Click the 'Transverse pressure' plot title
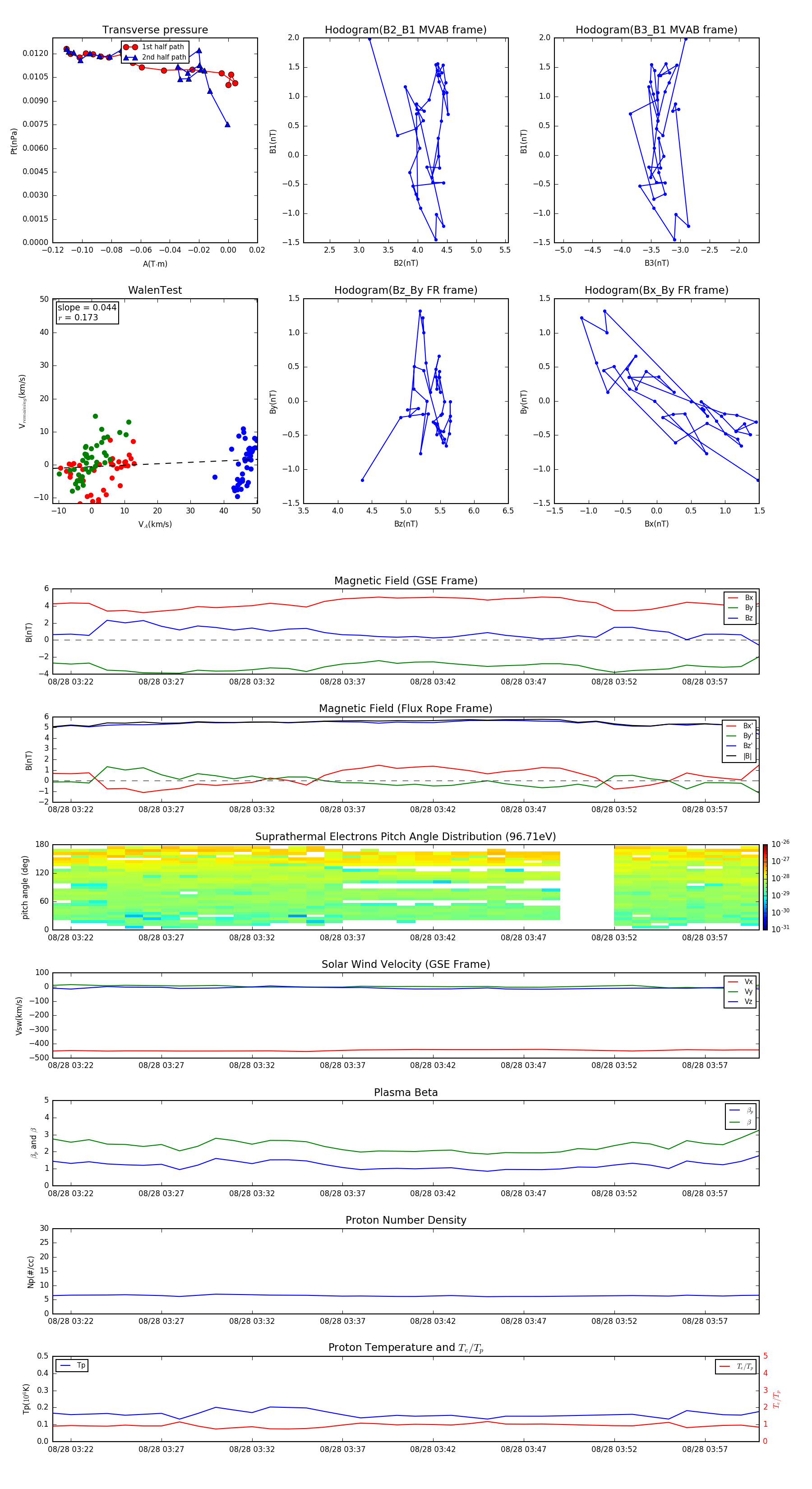 tap(155, 30)
